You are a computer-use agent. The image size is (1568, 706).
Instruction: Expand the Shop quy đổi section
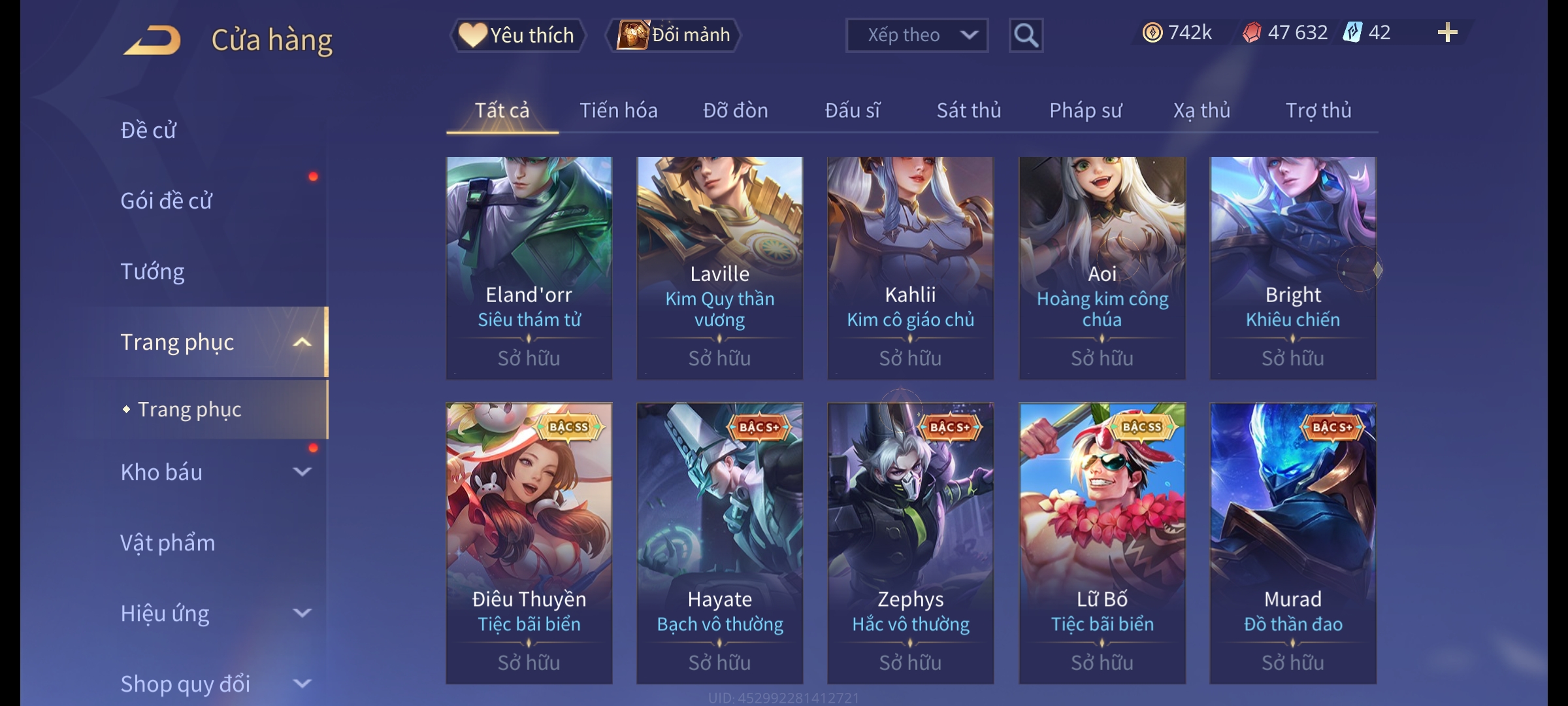click(x=302, y=684)
